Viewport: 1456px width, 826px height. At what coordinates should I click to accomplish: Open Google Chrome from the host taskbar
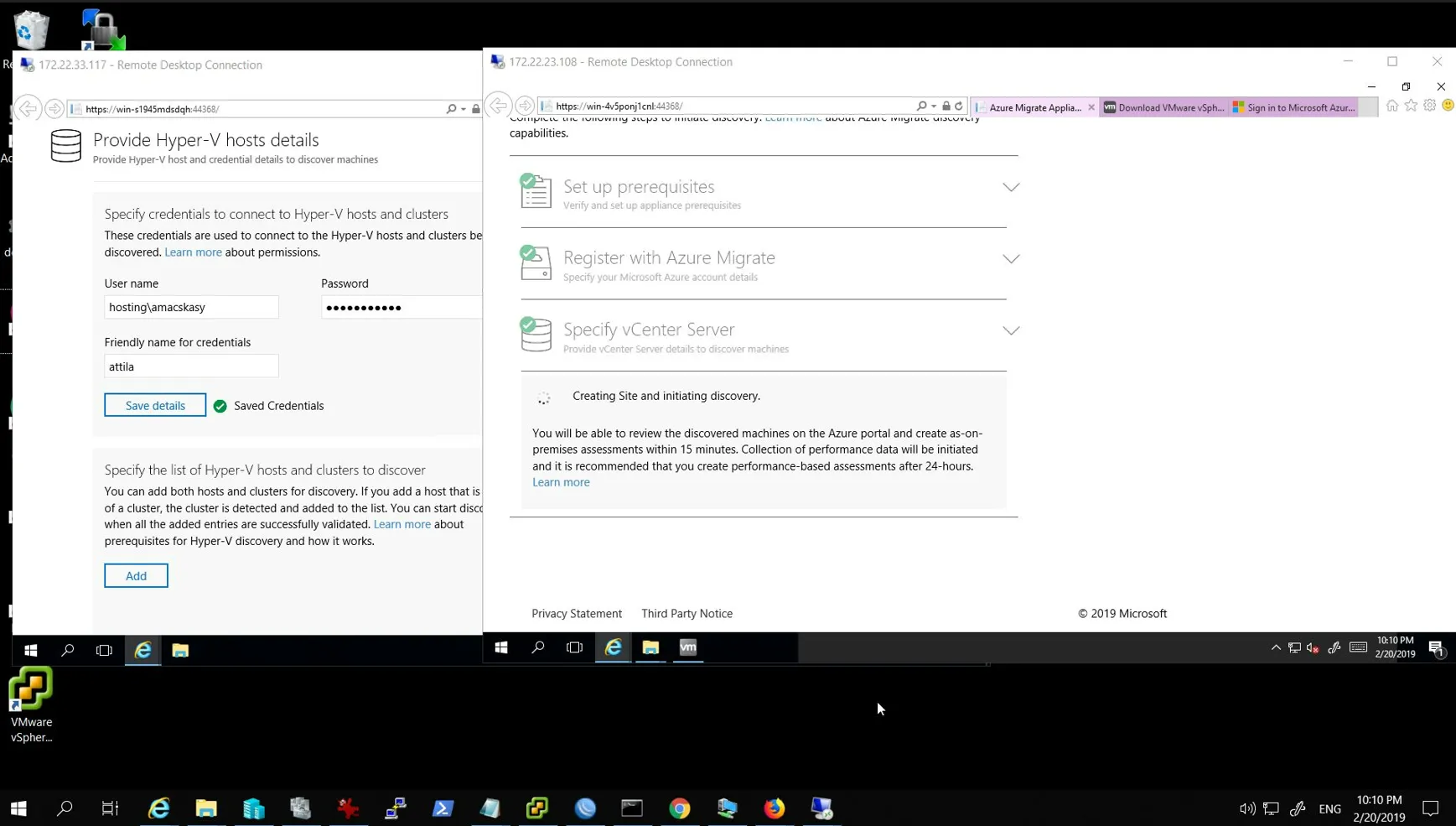point(680,808)
